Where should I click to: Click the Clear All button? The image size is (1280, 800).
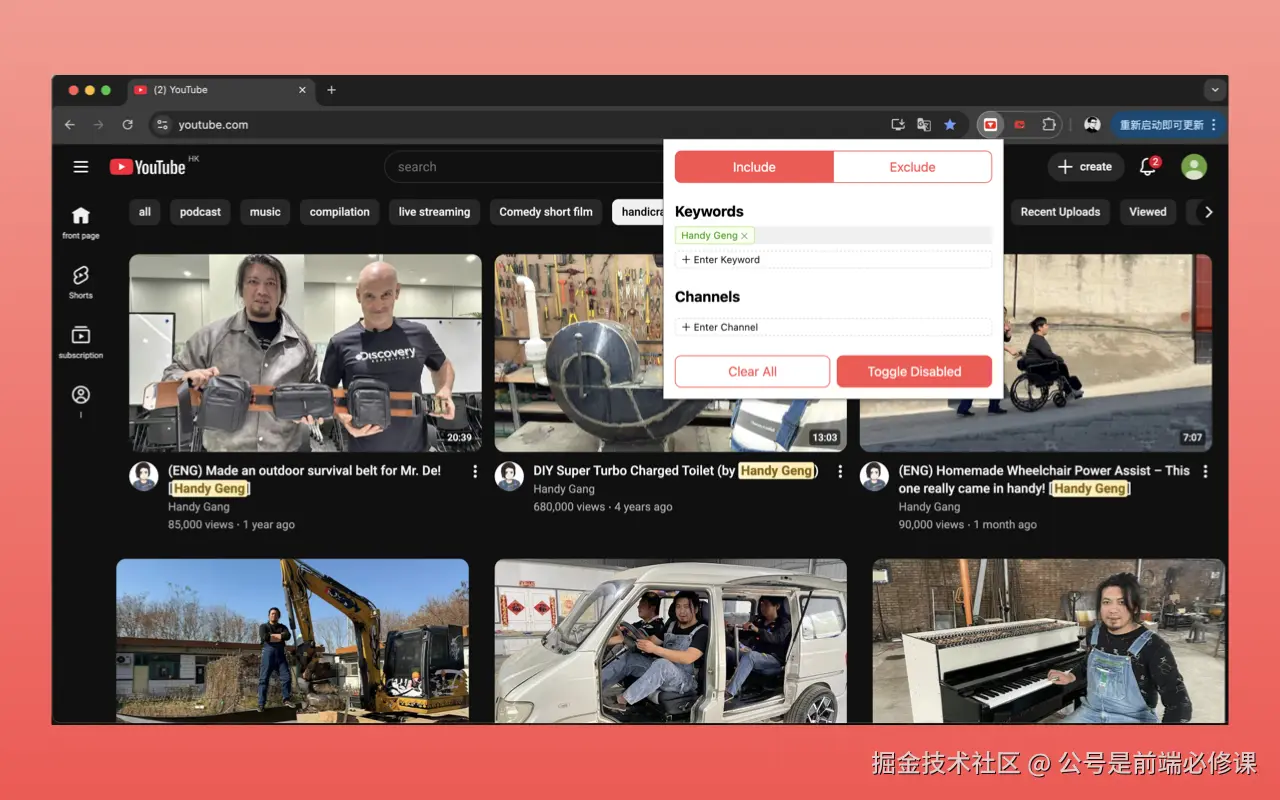pyautogui.click(x=752, y=371)
